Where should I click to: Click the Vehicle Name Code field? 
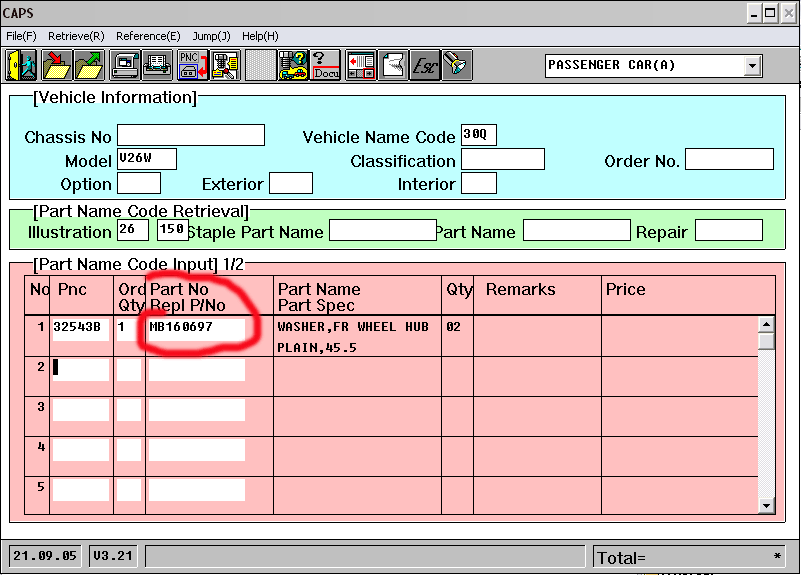tap(478, 136)
